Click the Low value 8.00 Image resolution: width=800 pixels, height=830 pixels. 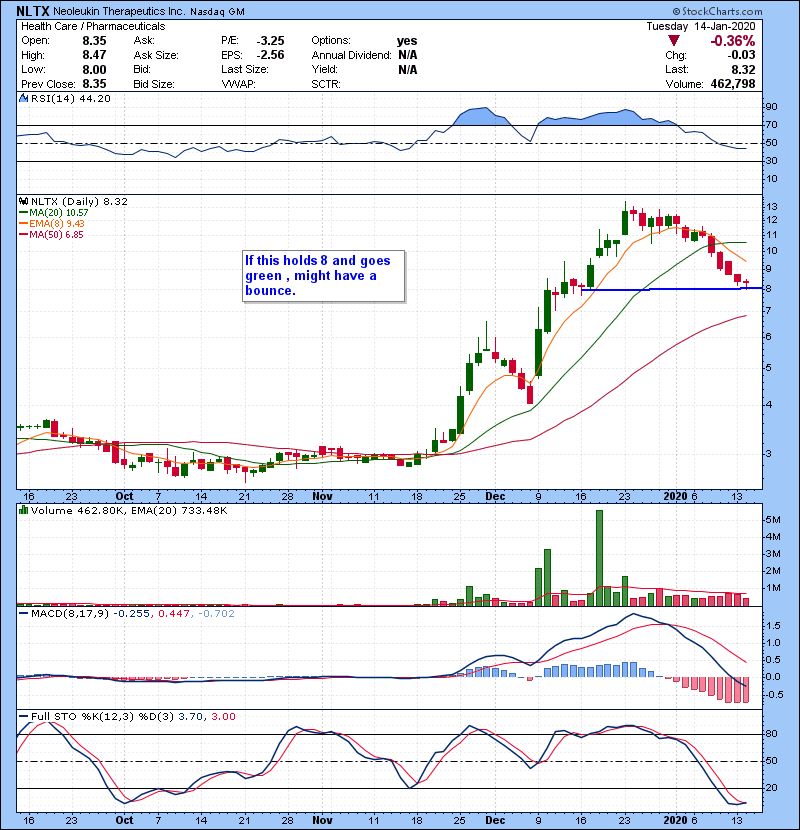coord(94,69)
